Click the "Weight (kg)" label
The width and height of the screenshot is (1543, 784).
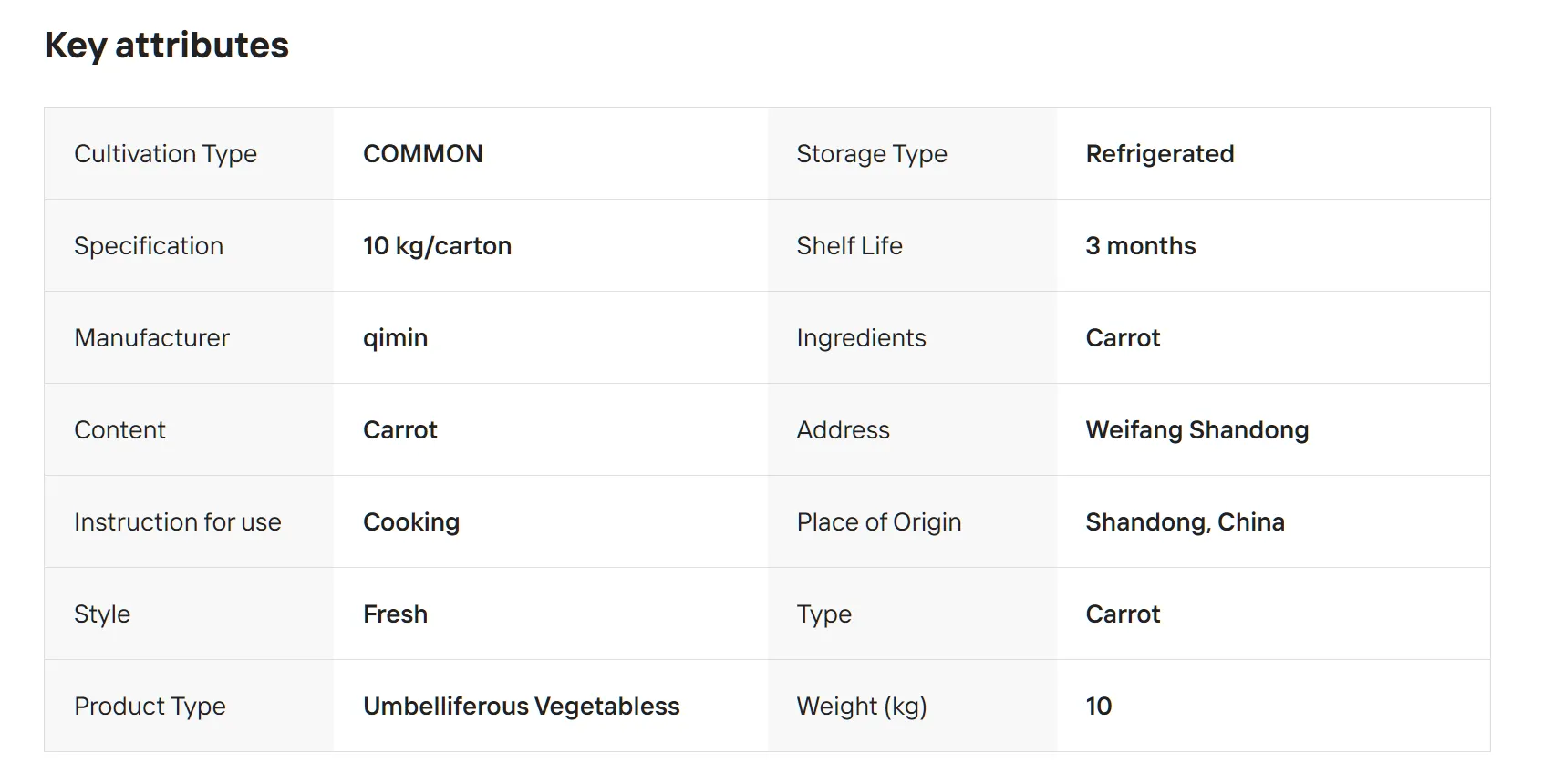click(x=861, y=707)
